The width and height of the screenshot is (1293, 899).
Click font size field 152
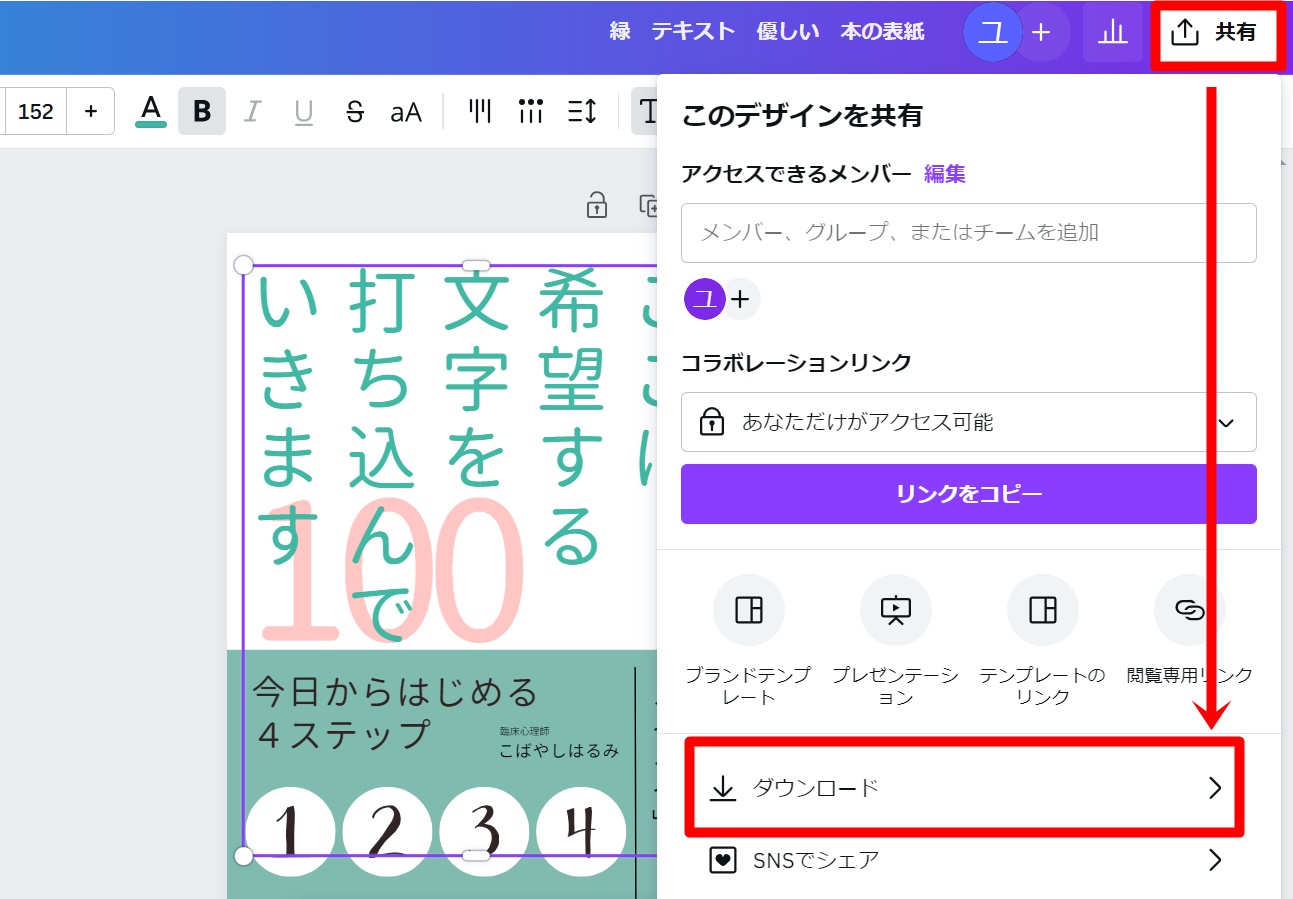pyautogui.click(x=36, y=111)
